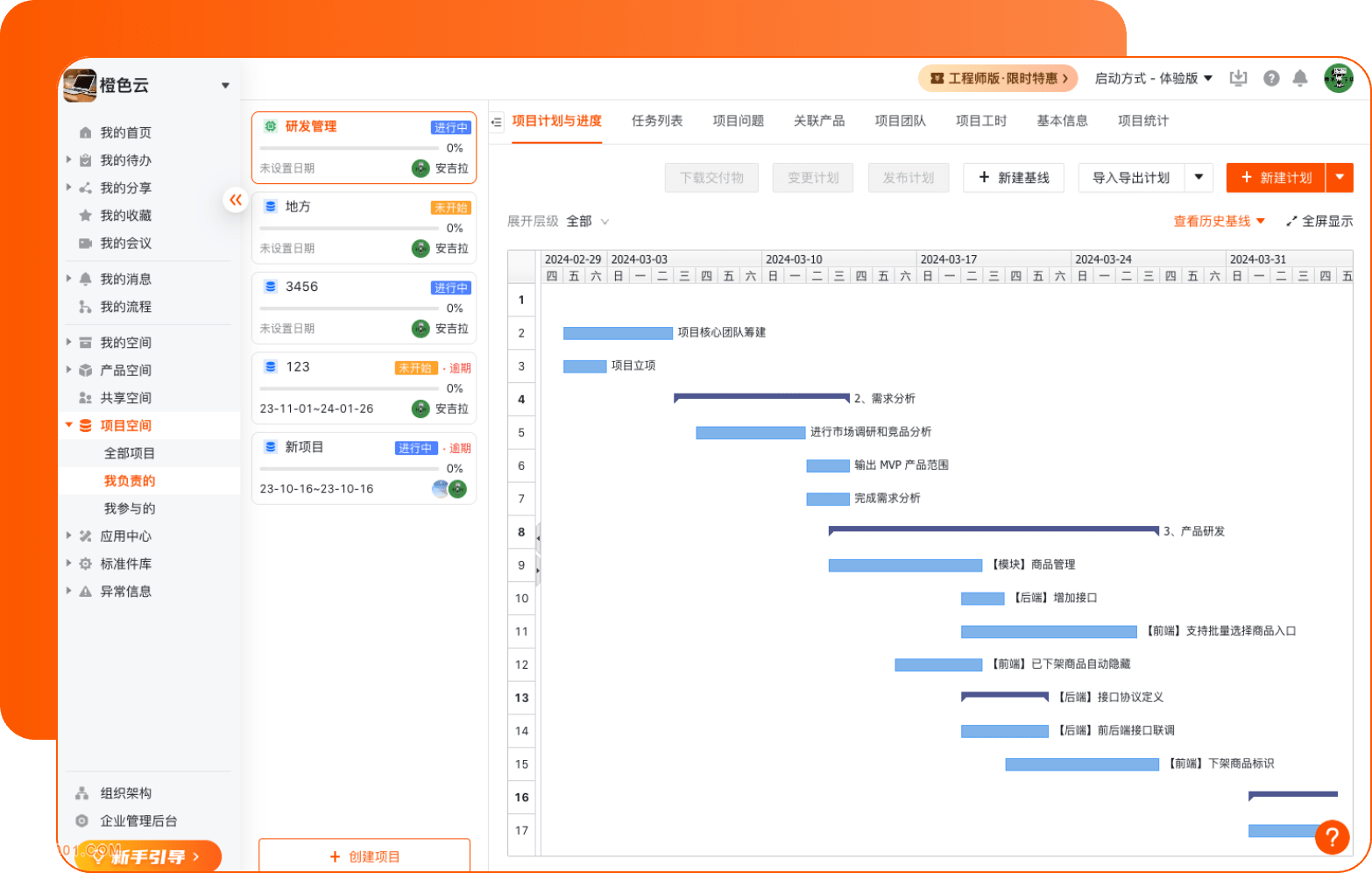Screen dimensions: 1372x873
Task: Click the 创建项目 button
Action: coord(364,856)
